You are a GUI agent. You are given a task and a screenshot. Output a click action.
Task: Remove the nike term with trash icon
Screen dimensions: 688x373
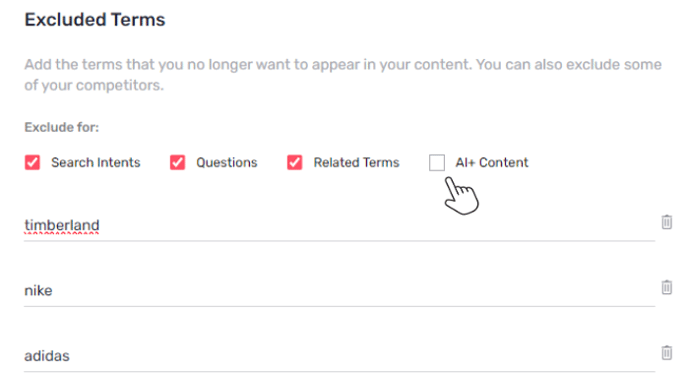pyautogui.click(x=666, y=287)
